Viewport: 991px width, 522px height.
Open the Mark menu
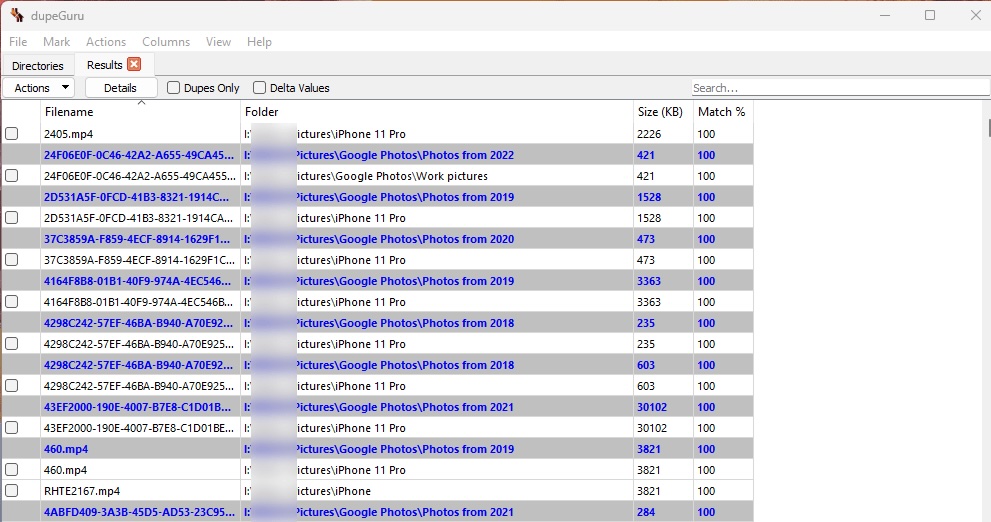(56, 42)
